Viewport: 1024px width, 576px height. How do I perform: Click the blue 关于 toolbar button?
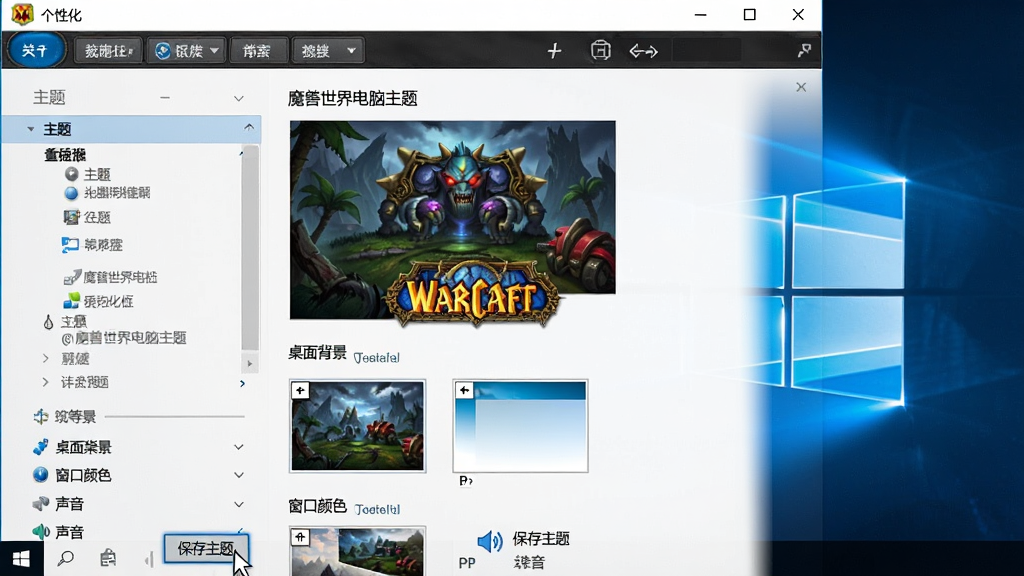tap(35, 50)
